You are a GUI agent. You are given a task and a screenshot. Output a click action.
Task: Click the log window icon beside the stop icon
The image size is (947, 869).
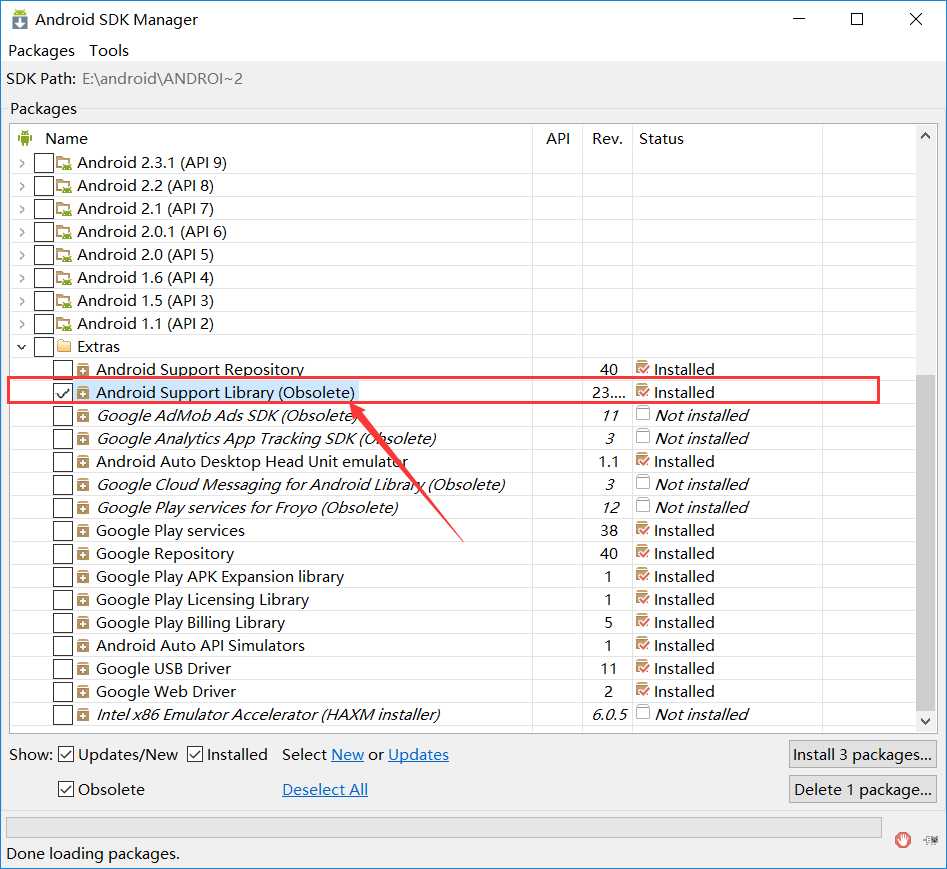coord(930,839)
